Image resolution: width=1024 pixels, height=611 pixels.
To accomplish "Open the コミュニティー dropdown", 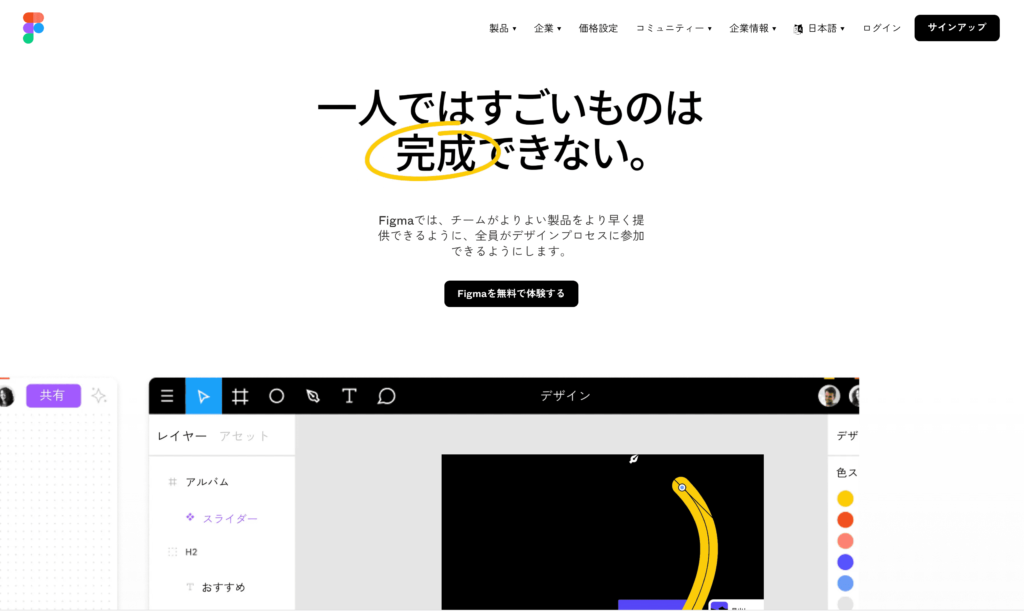I will point(673,28).
